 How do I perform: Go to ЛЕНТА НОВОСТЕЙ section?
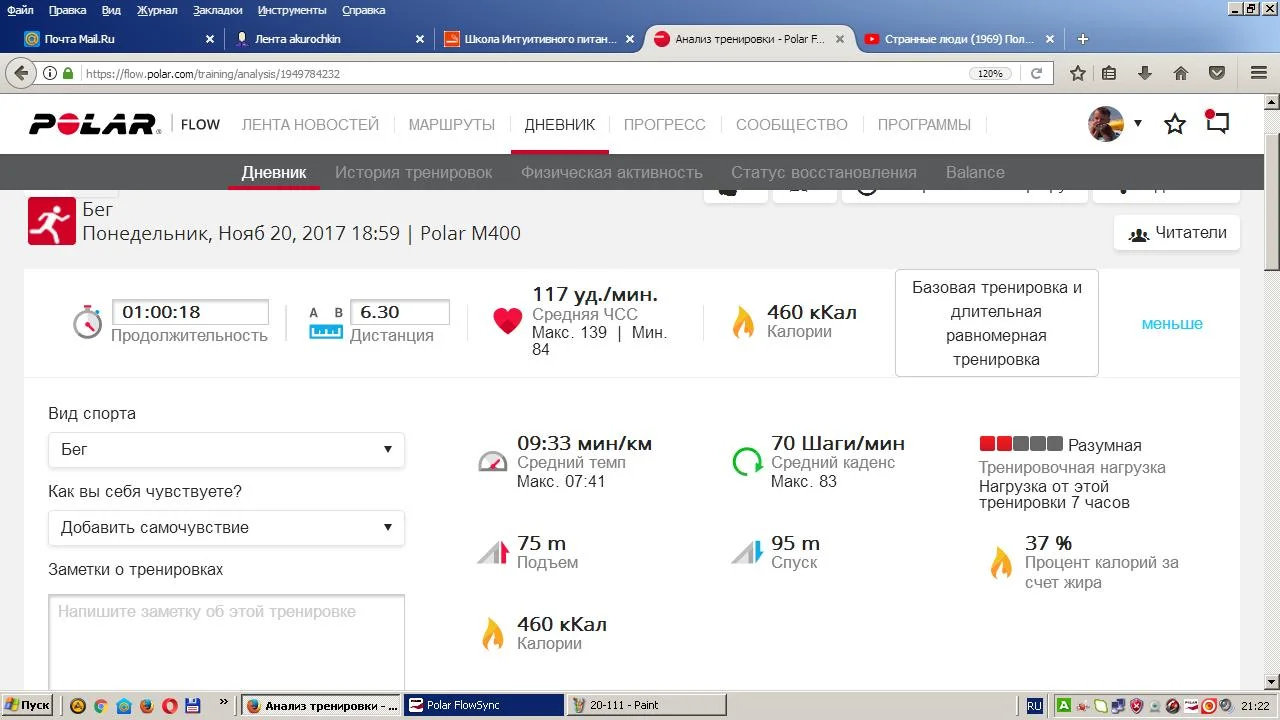(x=310, y=125)
